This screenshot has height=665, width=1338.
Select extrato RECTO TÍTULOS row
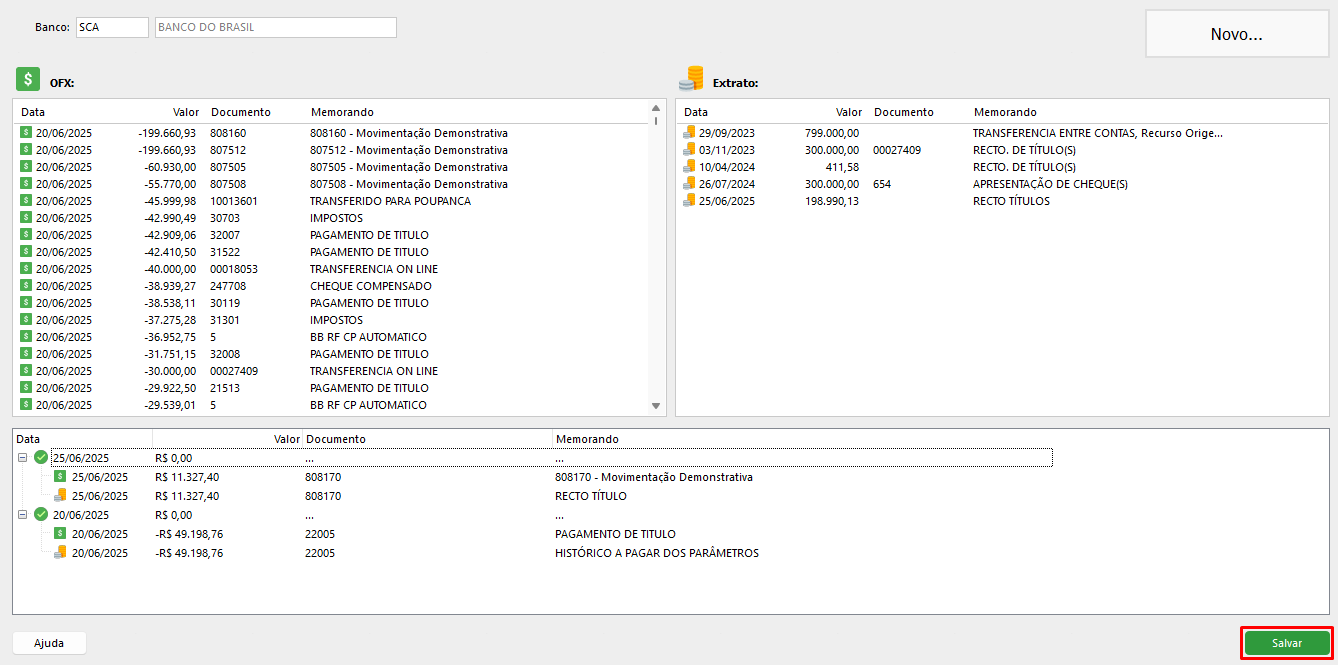1002,200
